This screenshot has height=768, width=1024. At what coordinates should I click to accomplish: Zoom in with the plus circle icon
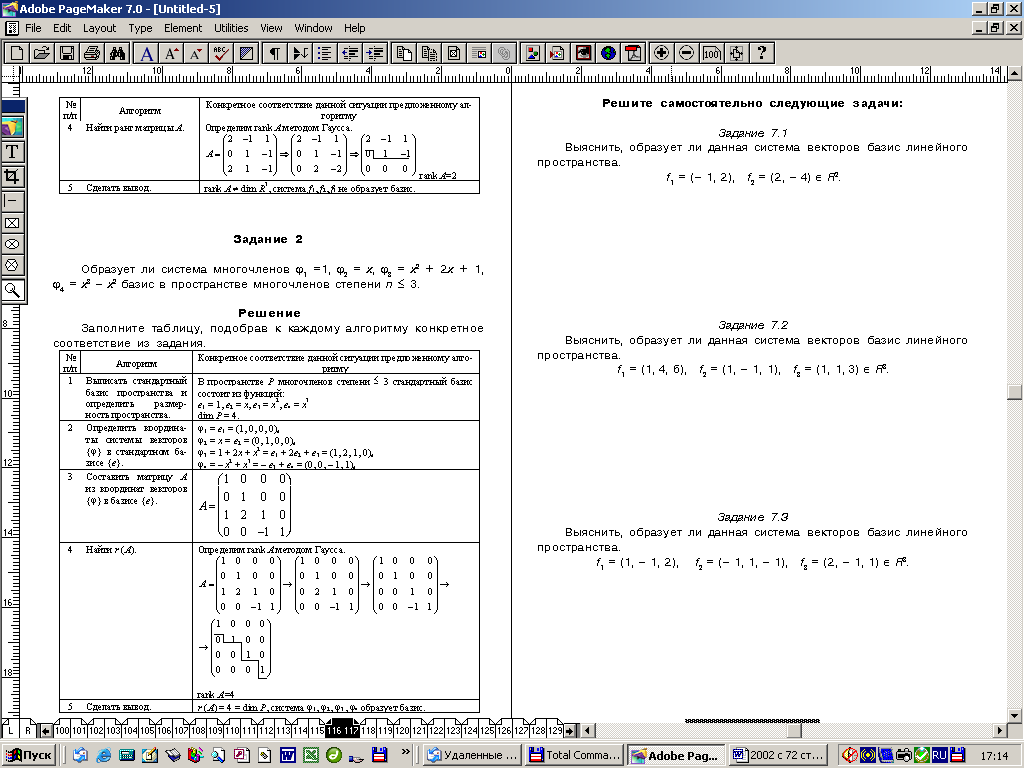pos(662,53)
